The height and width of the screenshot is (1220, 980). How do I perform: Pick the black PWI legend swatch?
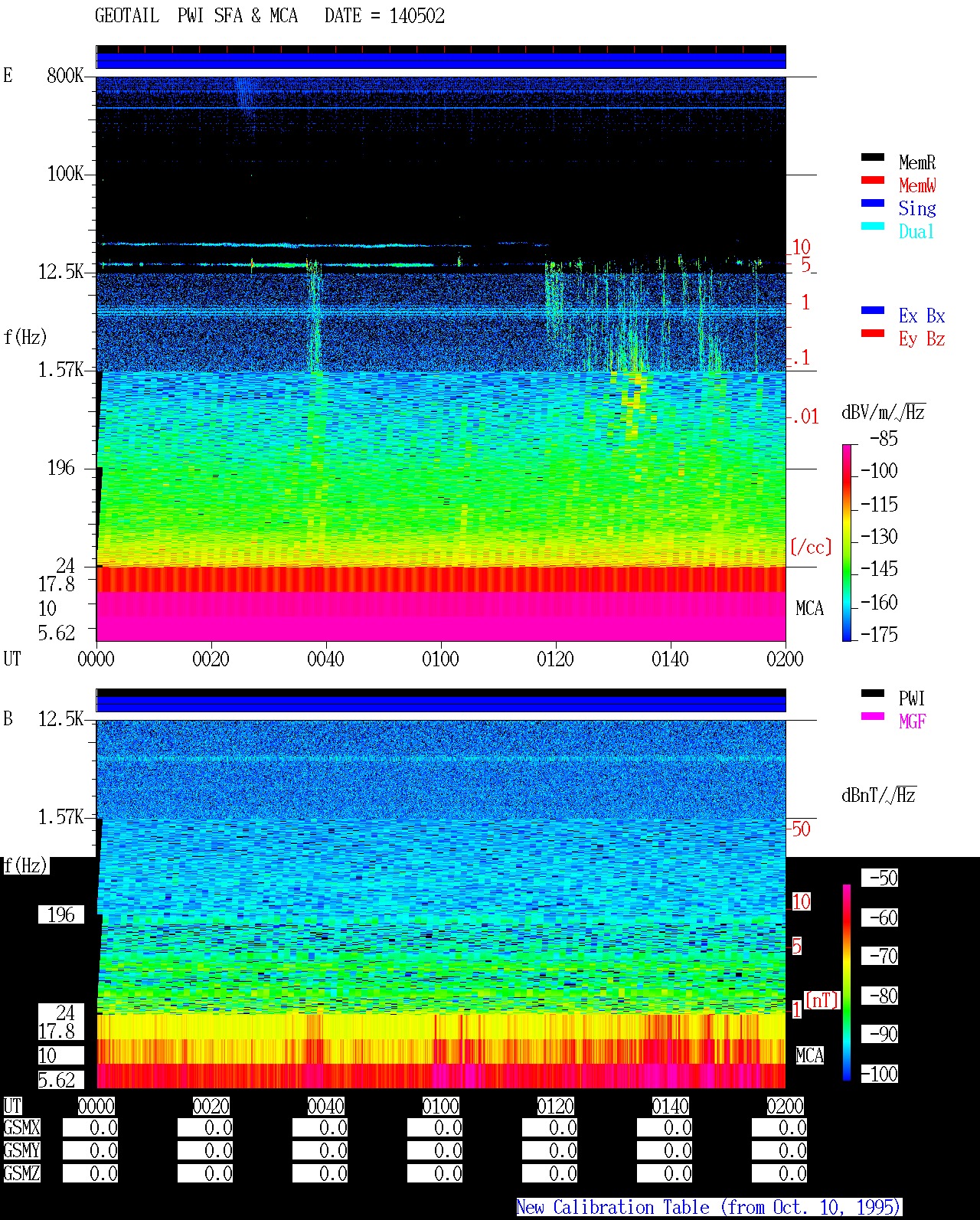(873, 694)
